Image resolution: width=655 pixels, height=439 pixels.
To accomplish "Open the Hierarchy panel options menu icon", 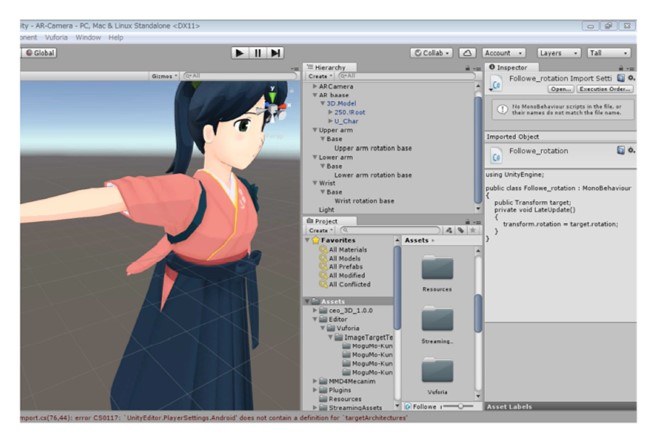I will (x=477, y=69).
